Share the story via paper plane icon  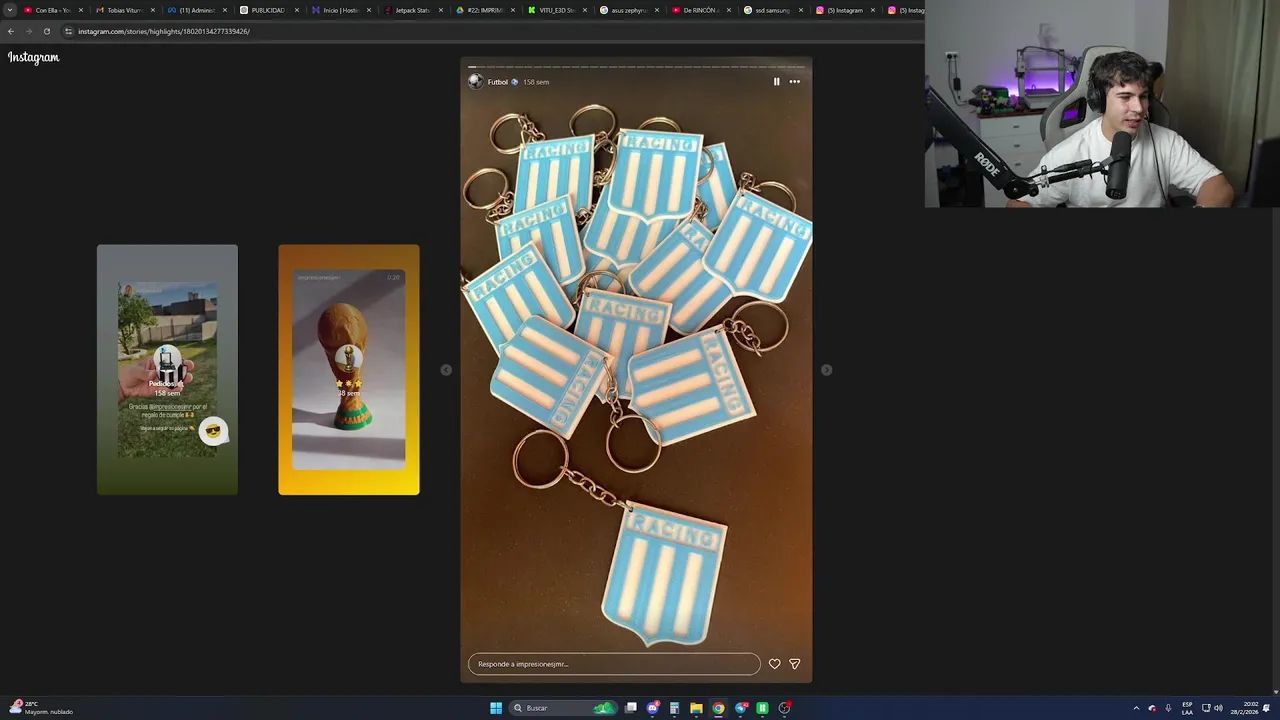(795, 664)
